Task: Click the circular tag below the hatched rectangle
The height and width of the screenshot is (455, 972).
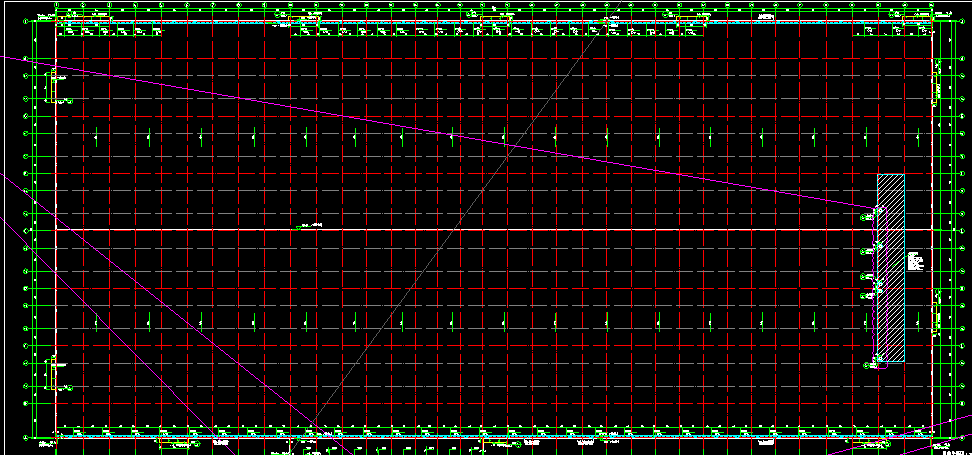Action: click(866, 366)
